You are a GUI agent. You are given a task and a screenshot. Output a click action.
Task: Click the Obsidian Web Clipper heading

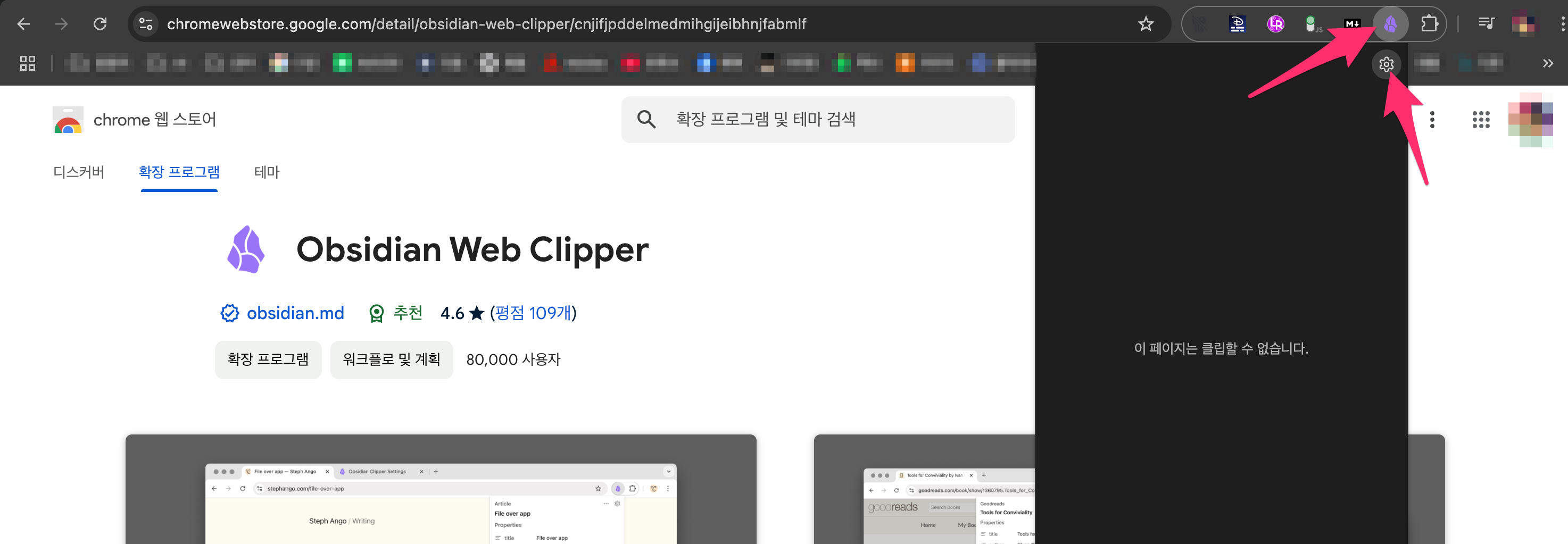[472, 249]
